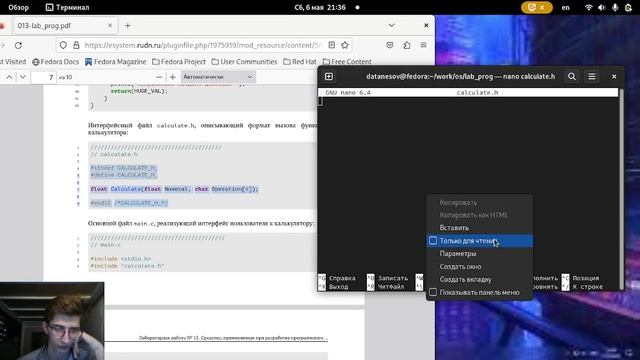Click 'Справка' in nano shortcut bar

[342, 278]
